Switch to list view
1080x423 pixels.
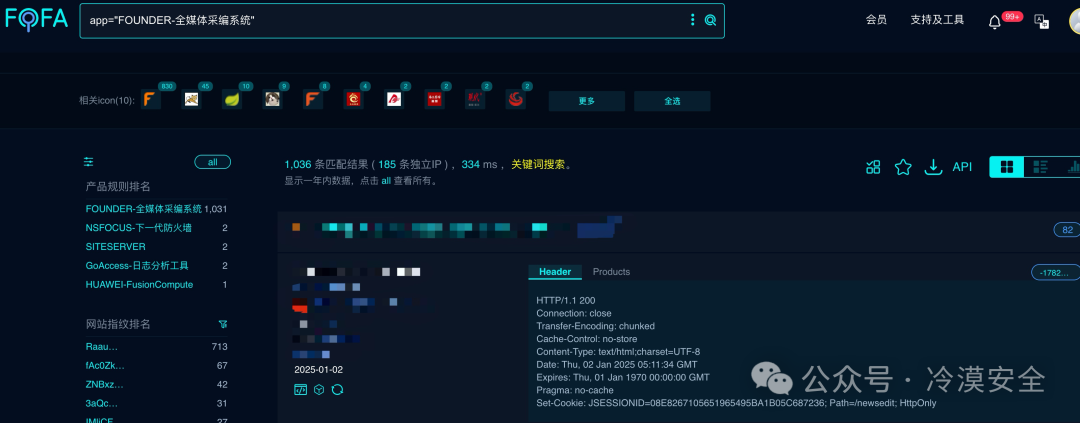(x=1040, y=167)
